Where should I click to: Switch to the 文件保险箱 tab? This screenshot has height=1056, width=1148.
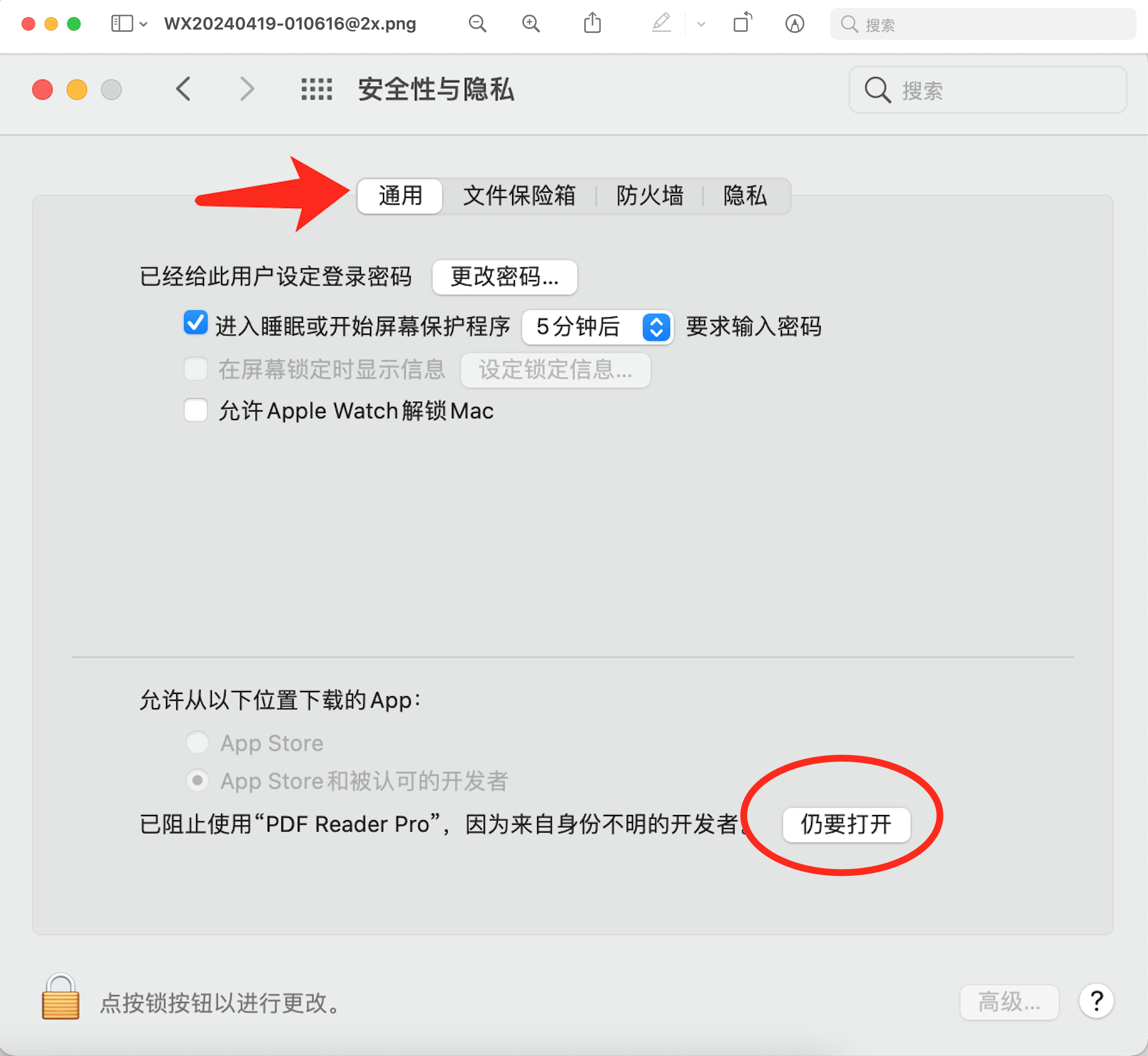(x=519, y=196)
